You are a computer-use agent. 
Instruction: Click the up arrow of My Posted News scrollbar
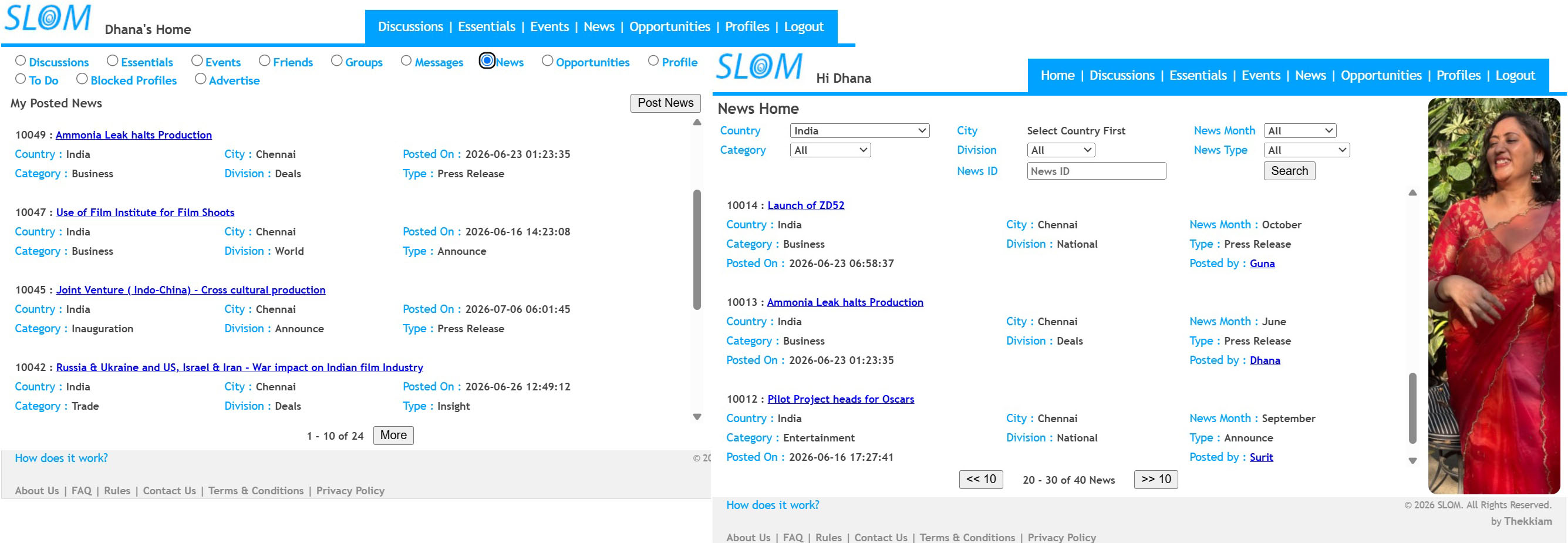(697, 122)
